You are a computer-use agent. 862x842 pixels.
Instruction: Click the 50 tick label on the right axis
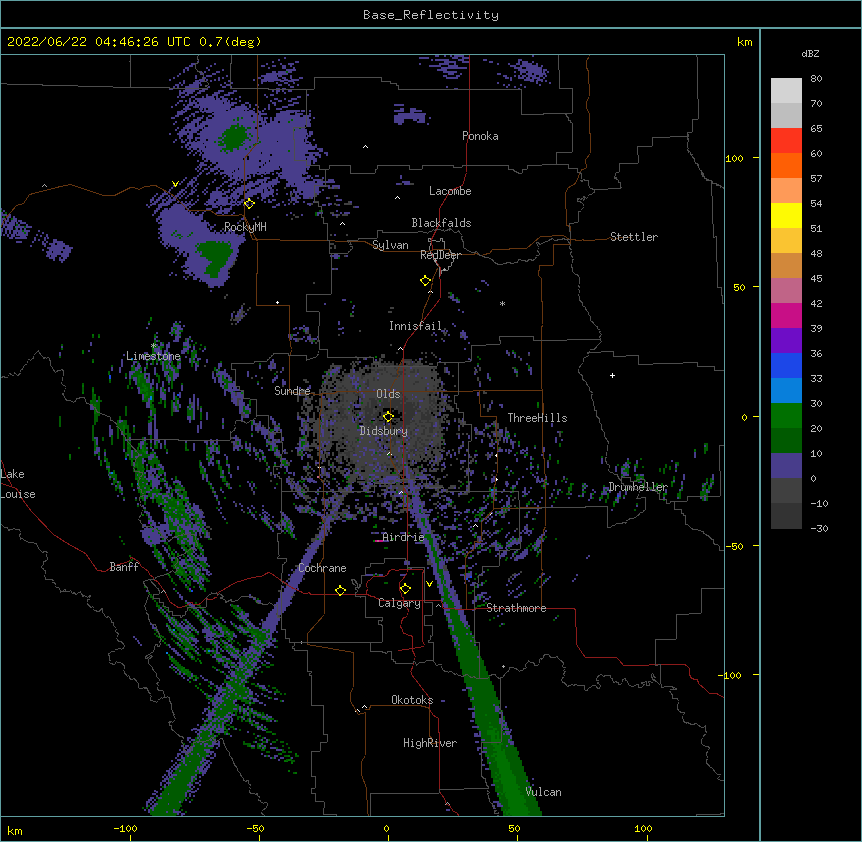tap(739, 287)
